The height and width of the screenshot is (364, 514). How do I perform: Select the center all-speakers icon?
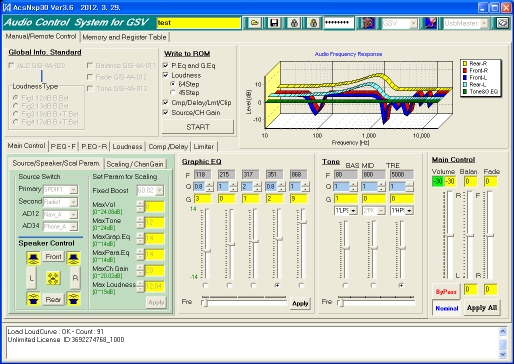coord(53,278)
